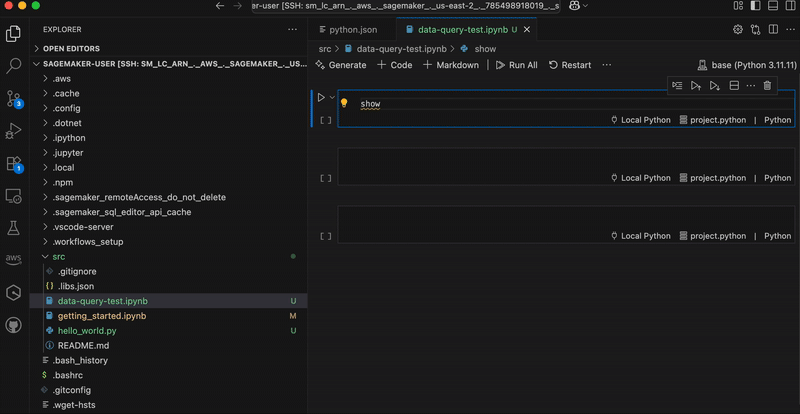Collapse the src folder
Viewport: 800px width, 414px height.
(x=59, y=257)
